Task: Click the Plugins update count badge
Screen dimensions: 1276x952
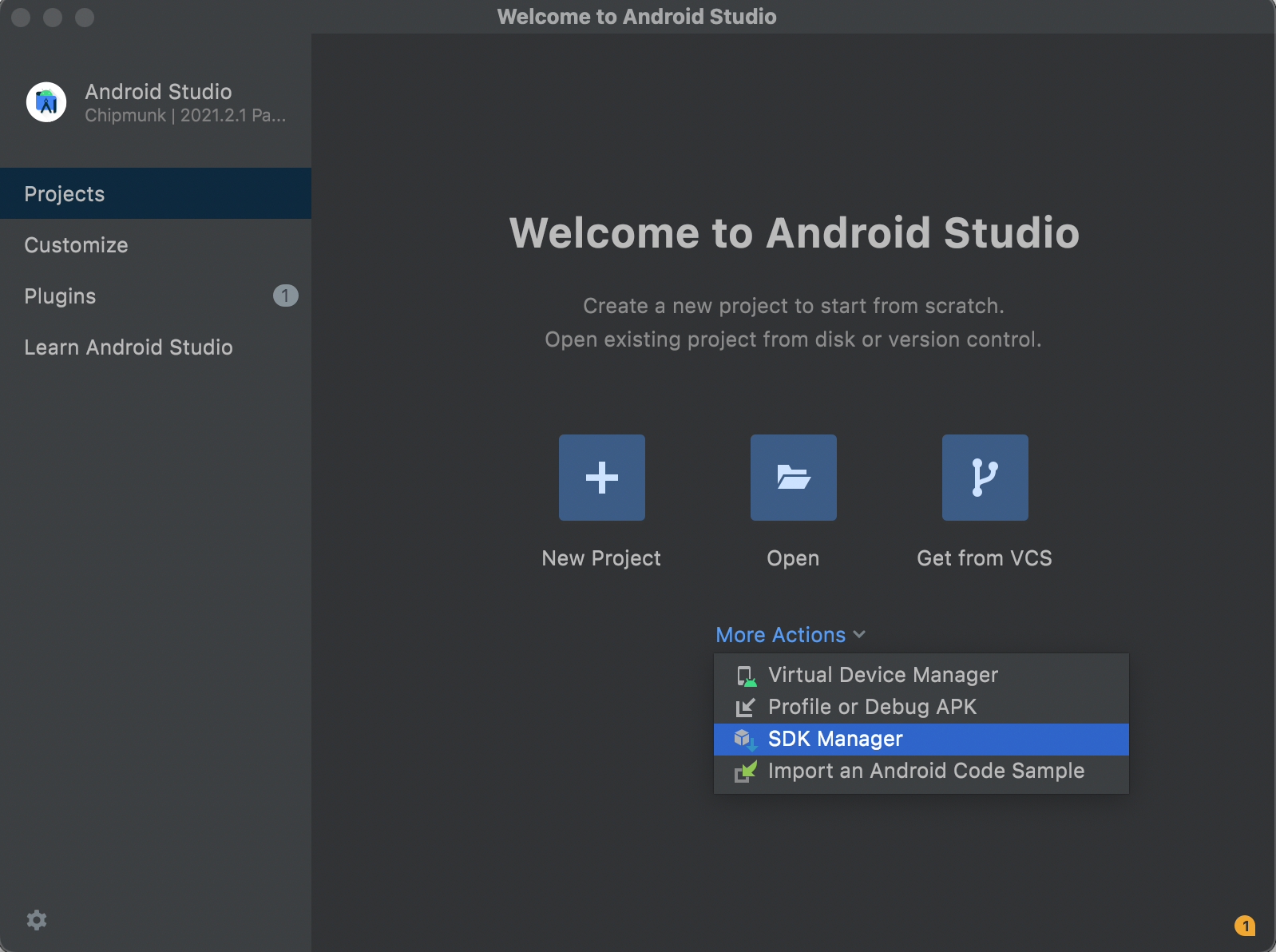Action: (286, 296)
